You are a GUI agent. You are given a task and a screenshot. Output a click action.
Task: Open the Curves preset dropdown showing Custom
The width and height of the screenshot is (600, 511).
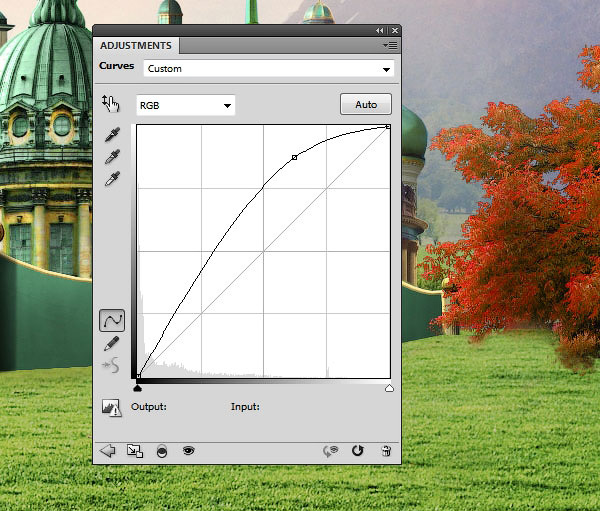tap(268, 69)
